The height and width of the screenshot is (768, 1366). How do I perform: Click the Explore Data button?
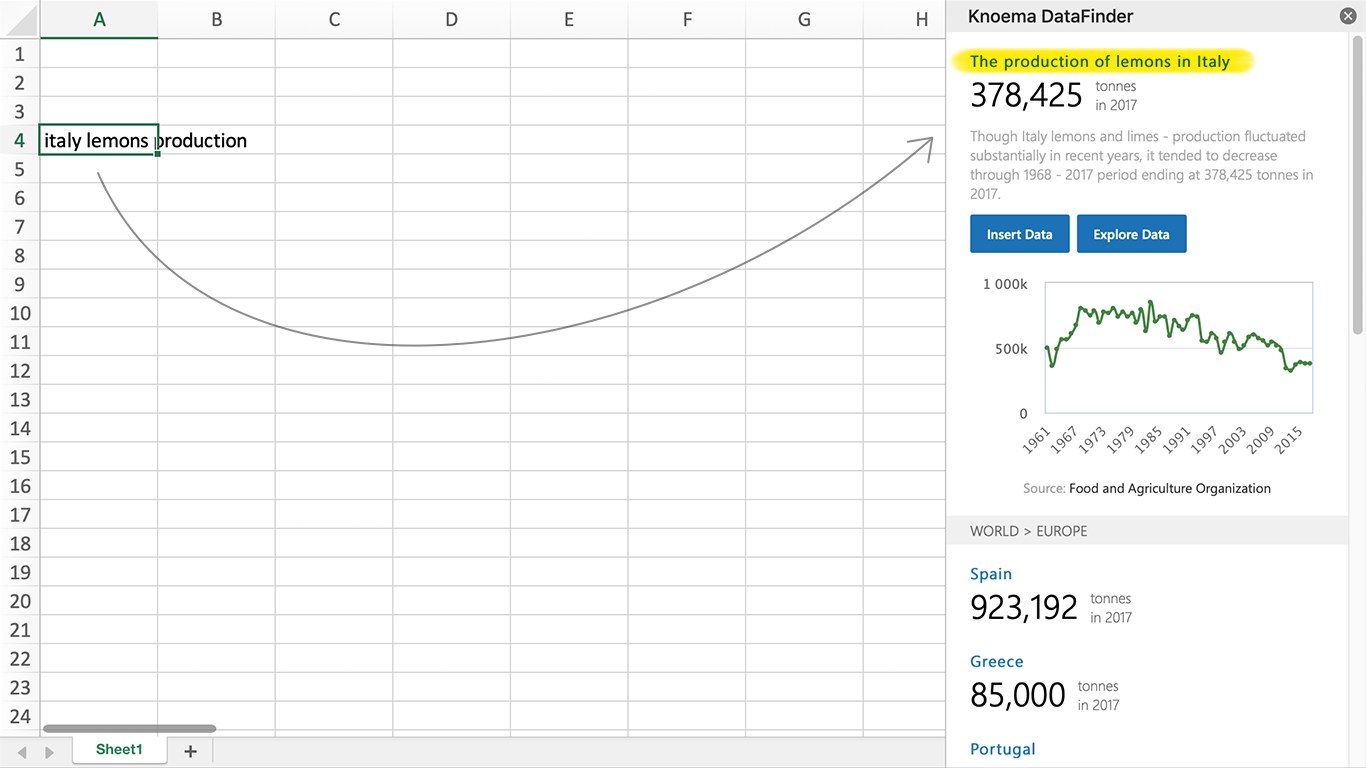click(x=1131, y=234)
